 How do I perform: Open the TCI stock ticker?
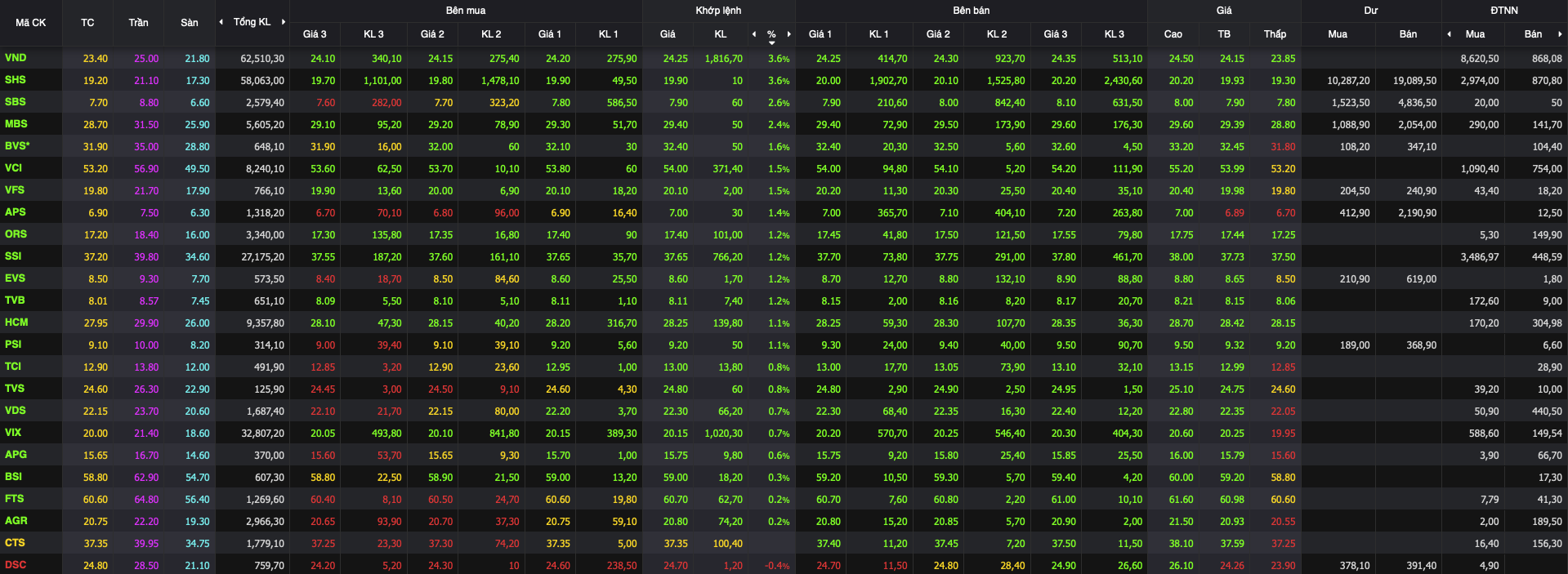click(x=13, y=367)
